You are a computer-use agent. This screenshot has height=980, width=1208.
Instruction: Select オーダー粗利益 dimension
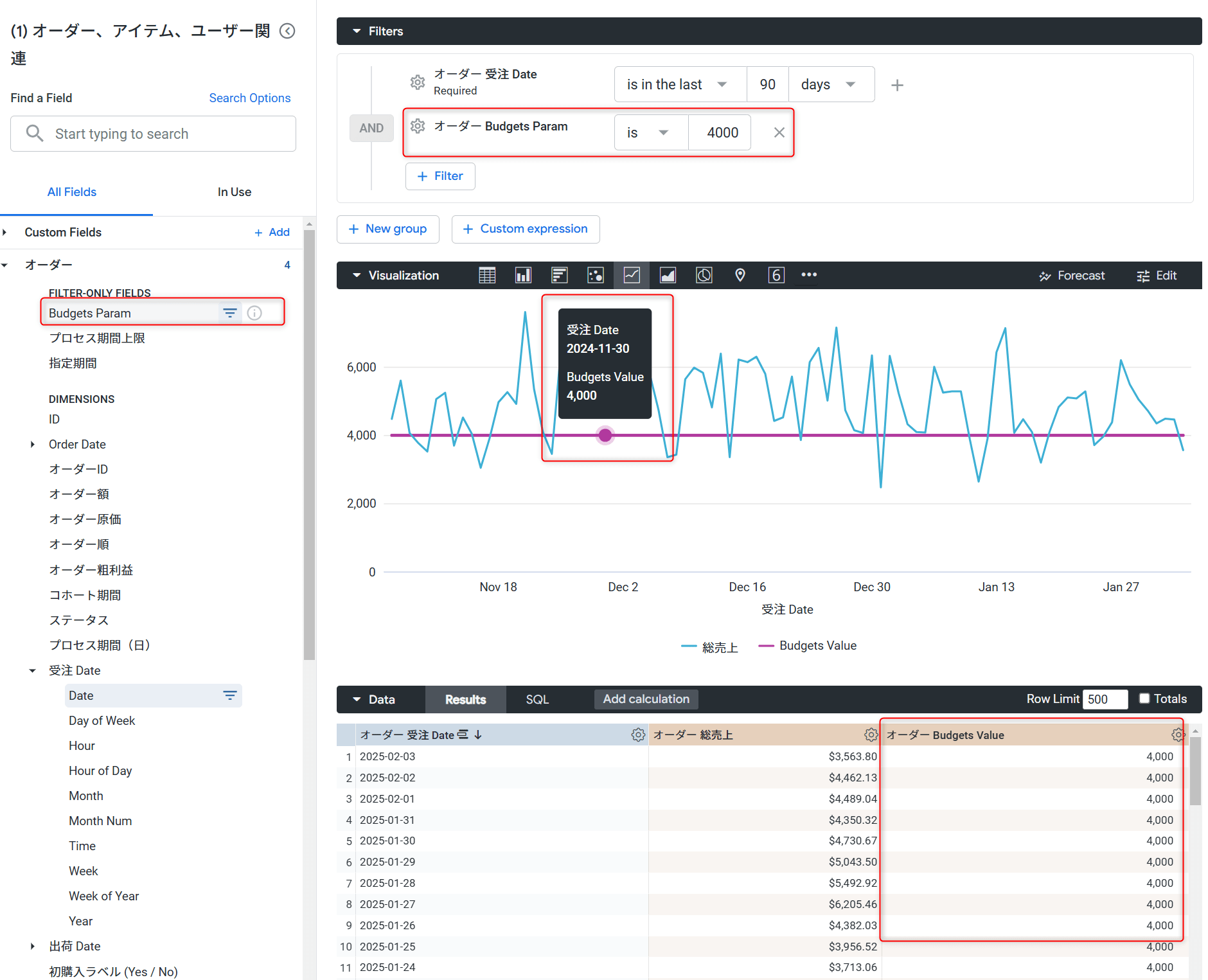point(91,570)
